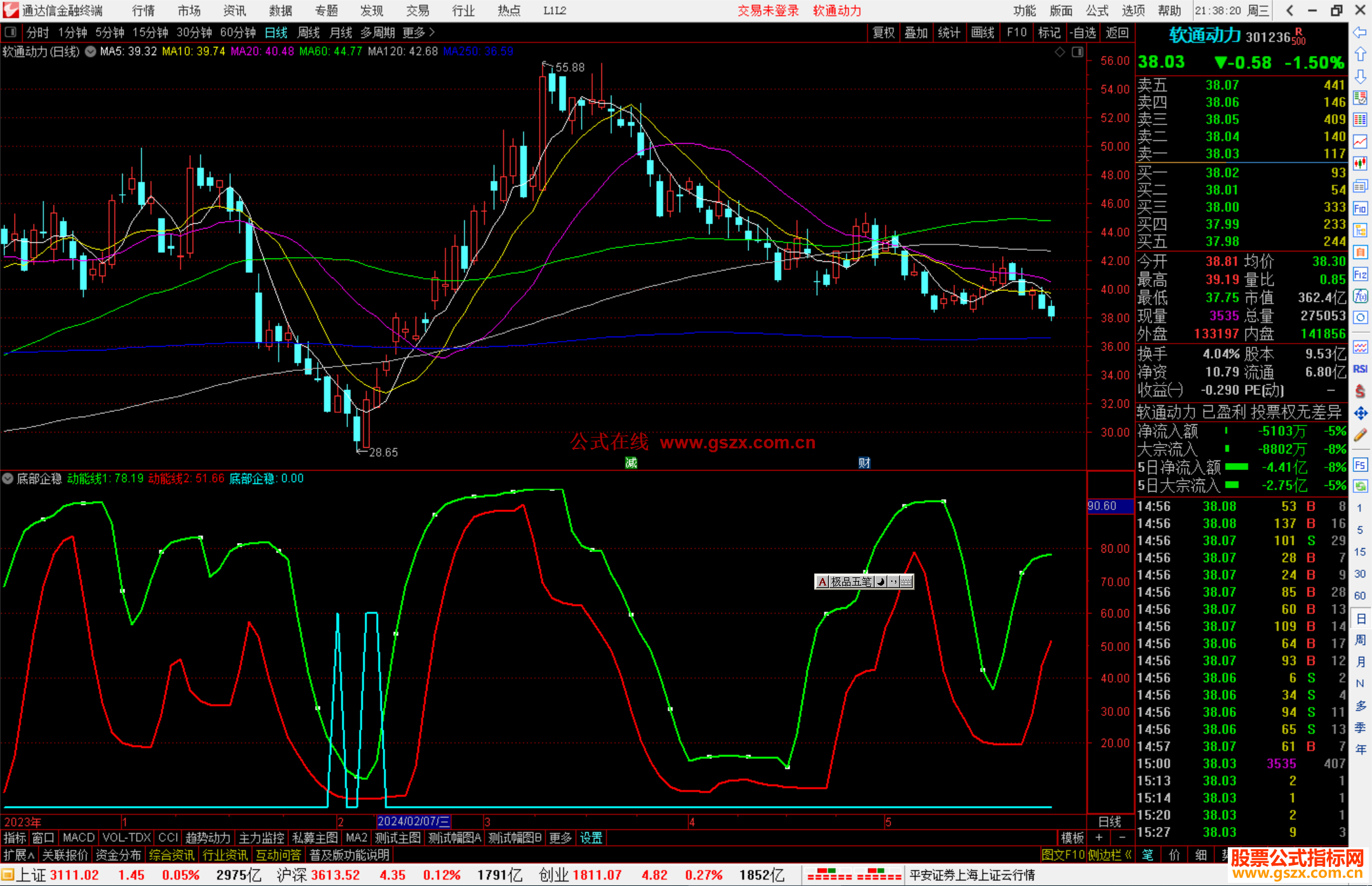Click the four-way move arrows sidebar icon
Viewport: 1372px width, 886px height.
coord(1360,413)
